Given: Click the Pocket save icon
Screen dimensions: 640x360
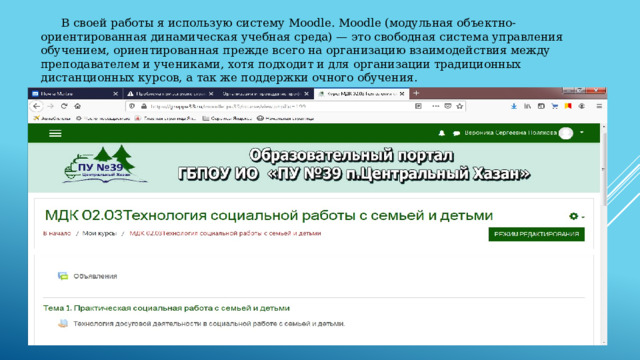Looking at the screenshot, I should (448, 106).
